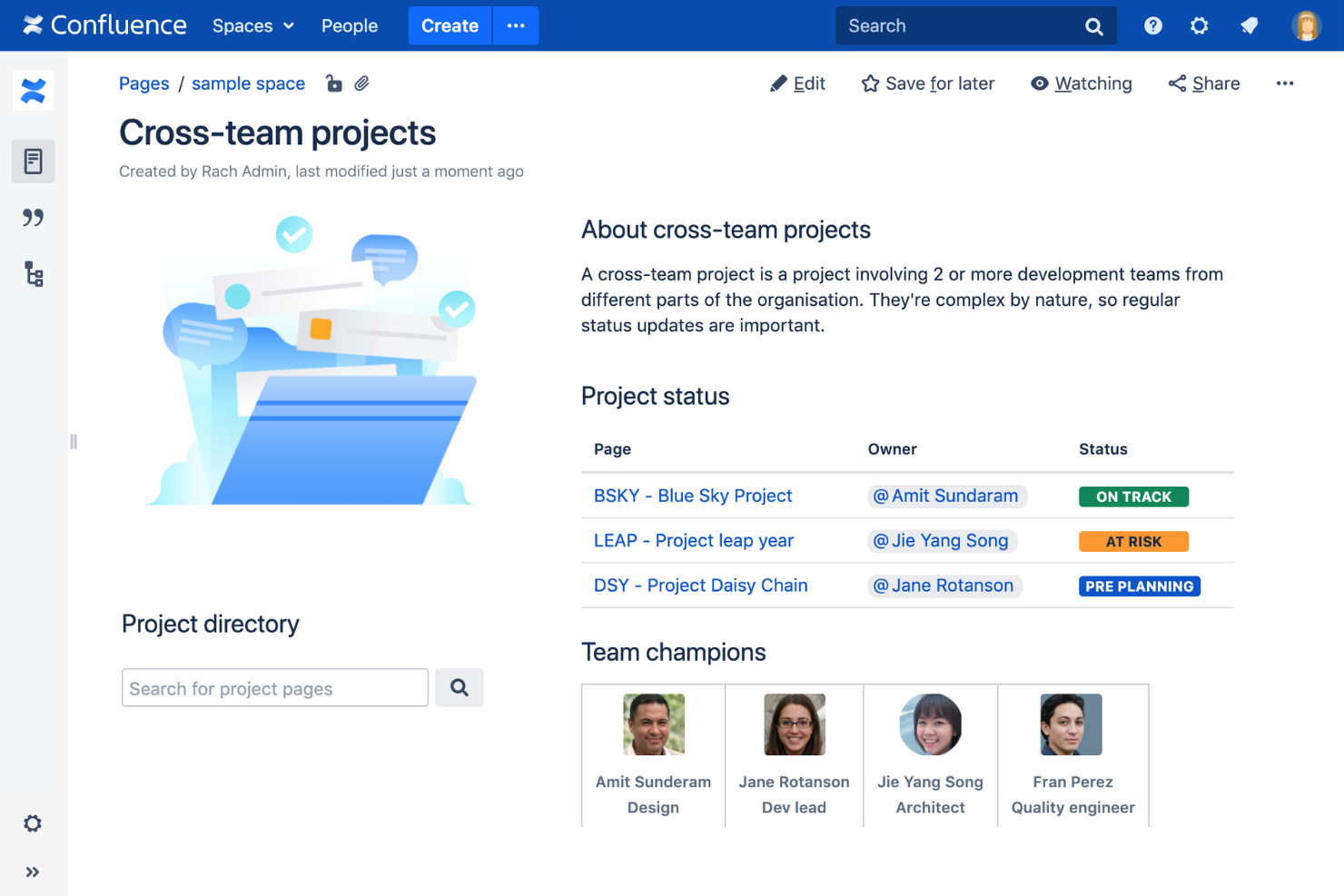Collapse the sidebar with the double-arrow control
The width and height of the screenshot is (1344, 896).
click(33, 871)
